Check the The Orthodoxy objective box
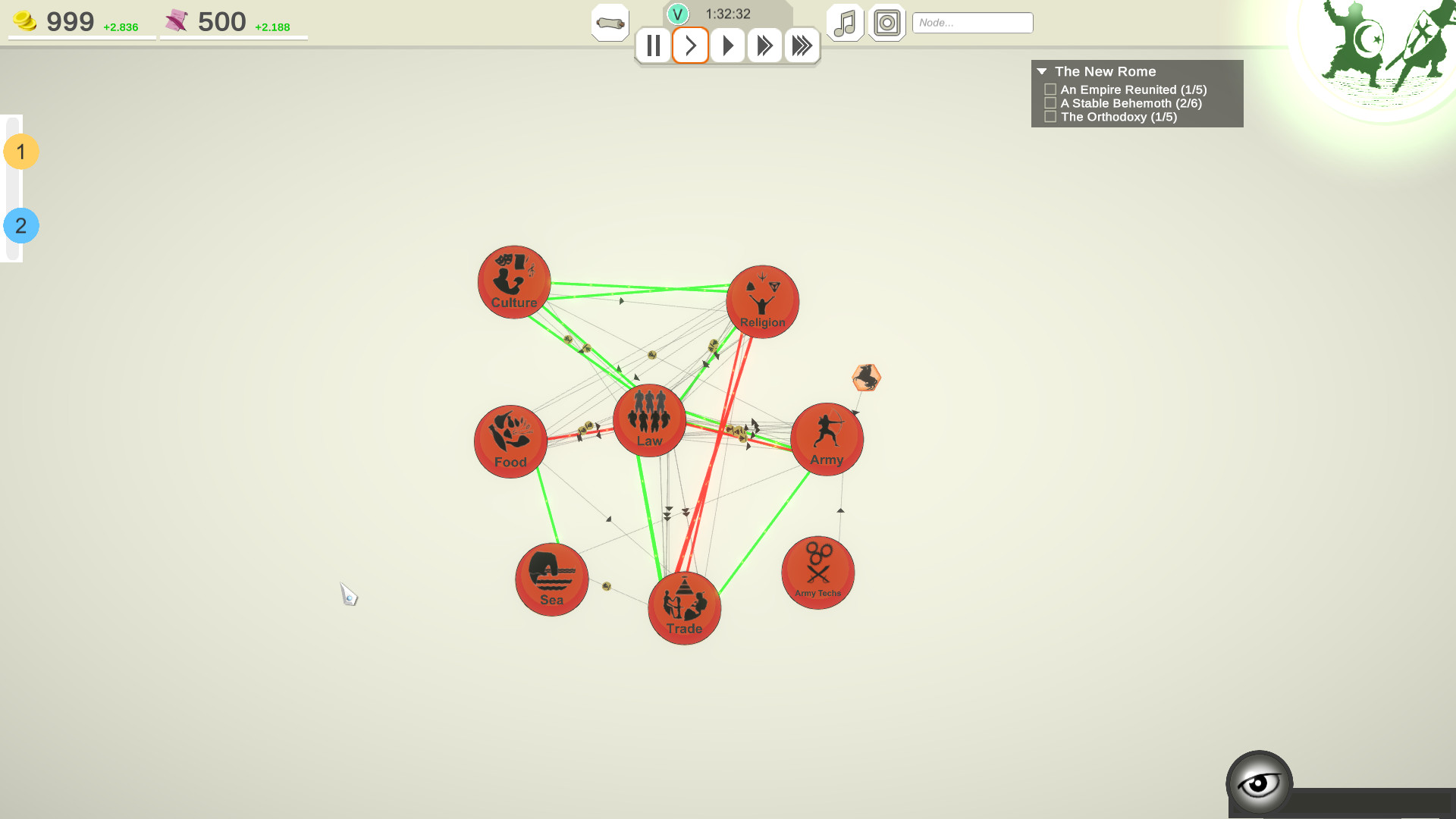 1050,117
